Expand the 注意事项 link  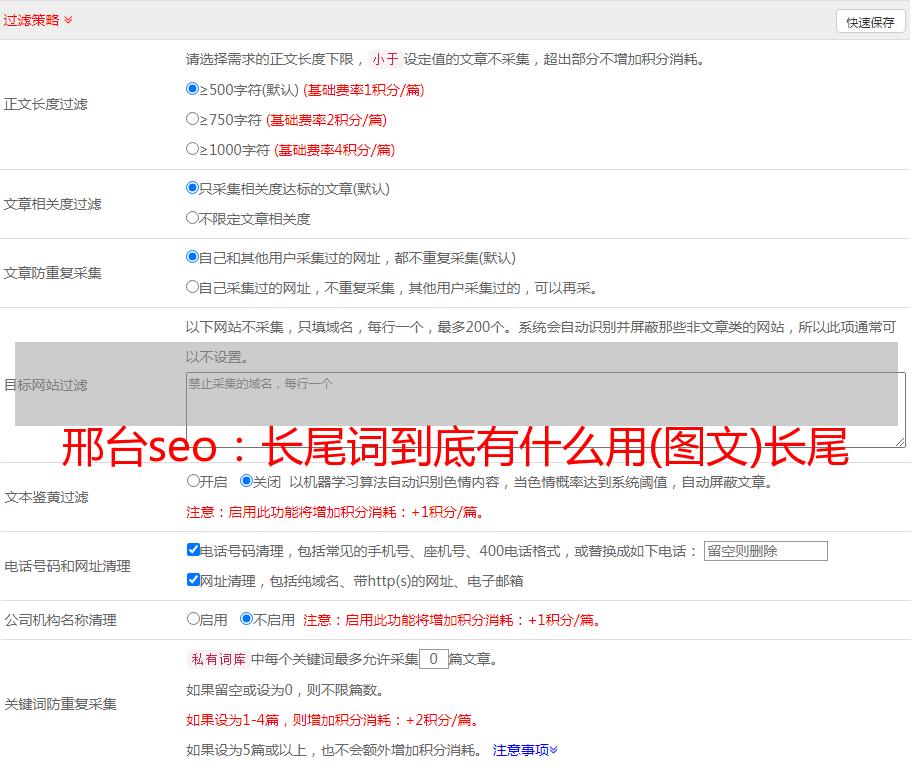click(x=525, y=750)
